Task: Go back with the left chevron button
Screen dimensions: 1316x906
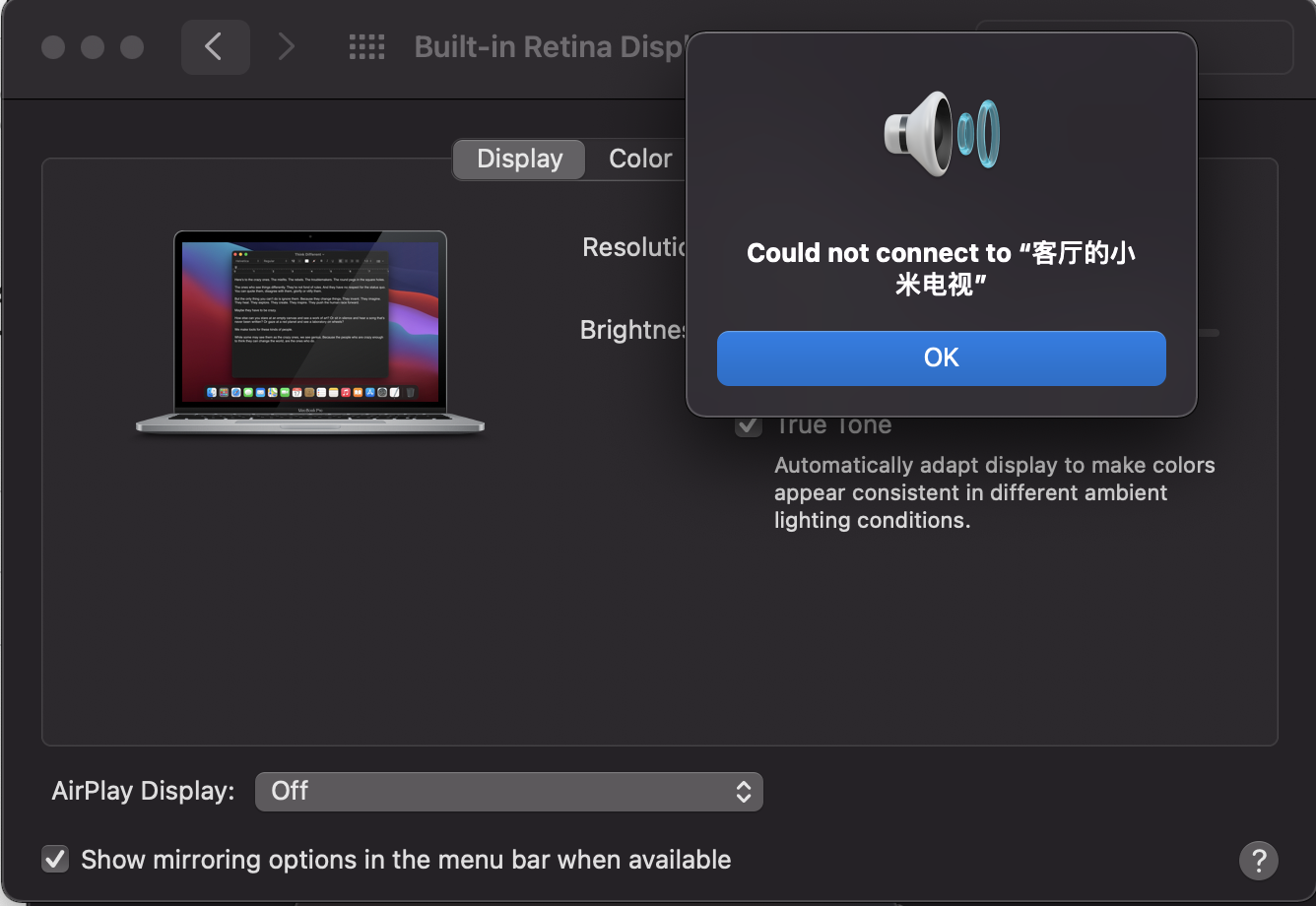Action: [x=214, y=46]
